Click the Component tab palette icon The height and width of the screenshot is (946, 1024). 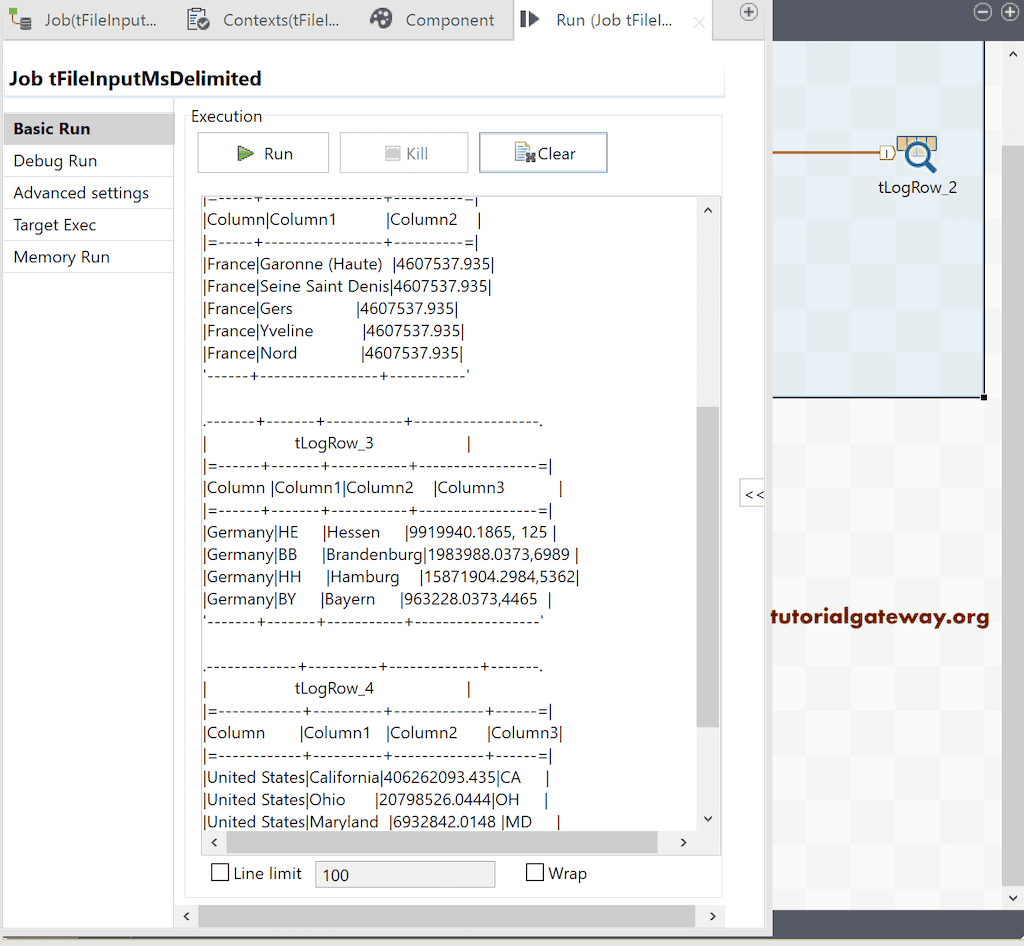382,19
